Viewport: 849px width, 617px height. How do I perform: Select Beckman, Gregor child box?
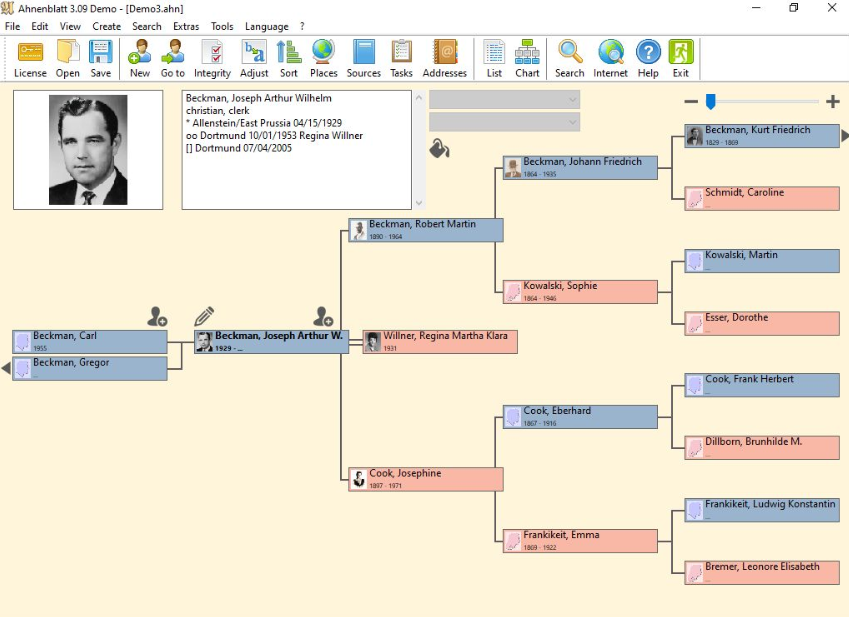coord(90,368)
